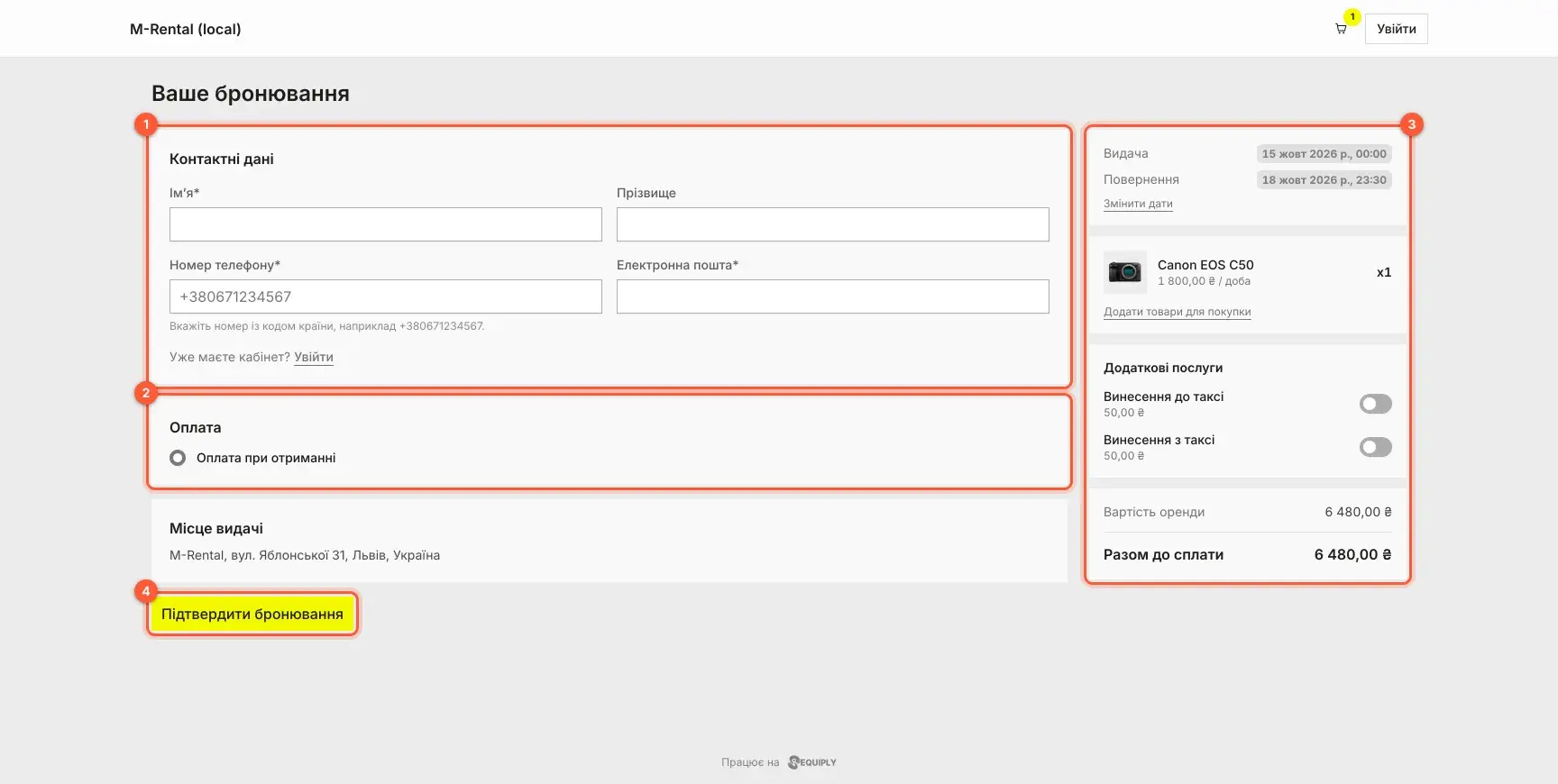Click the Вартість оренди label

tap(1154, 512)
